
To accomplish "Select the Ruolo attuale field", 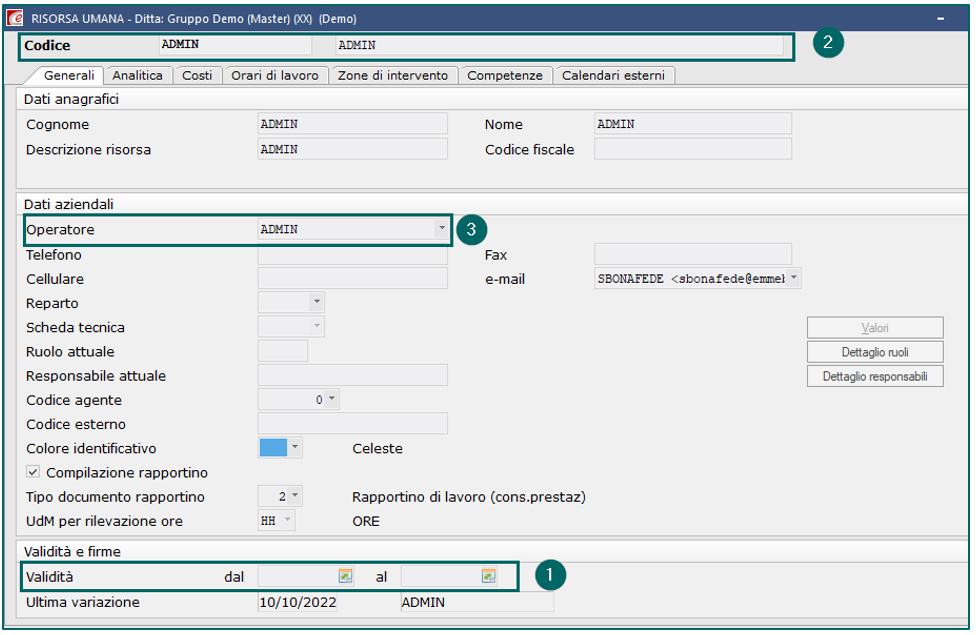I will (x=283, y=351).
